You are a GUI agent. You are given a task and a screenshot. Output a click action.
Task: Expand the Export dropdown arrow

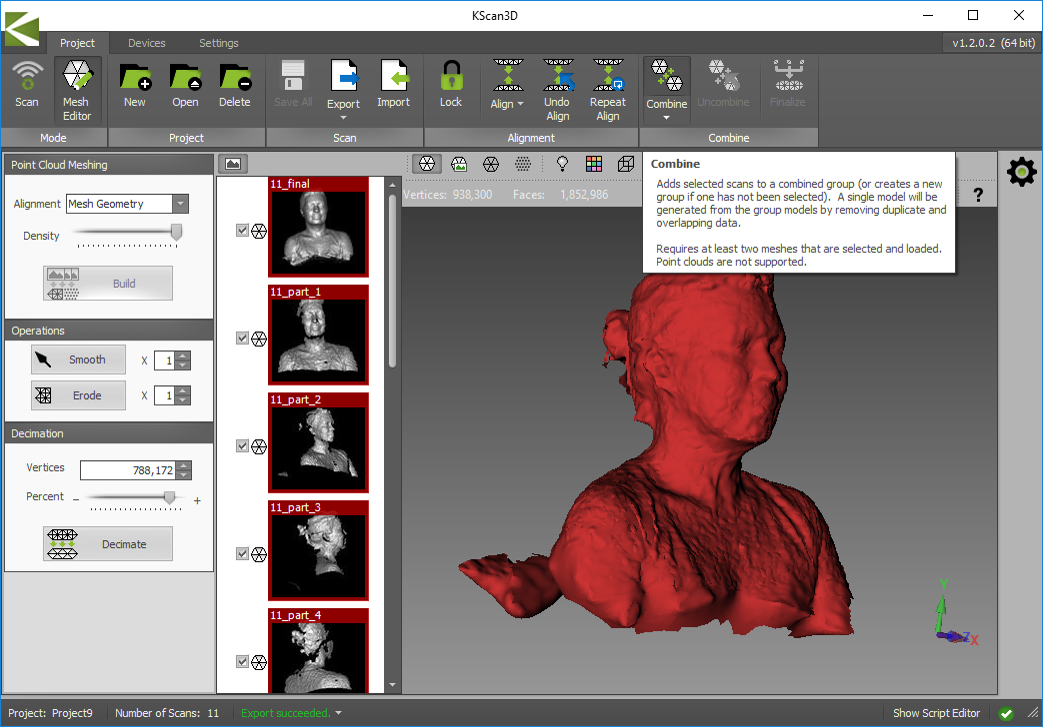343,118
